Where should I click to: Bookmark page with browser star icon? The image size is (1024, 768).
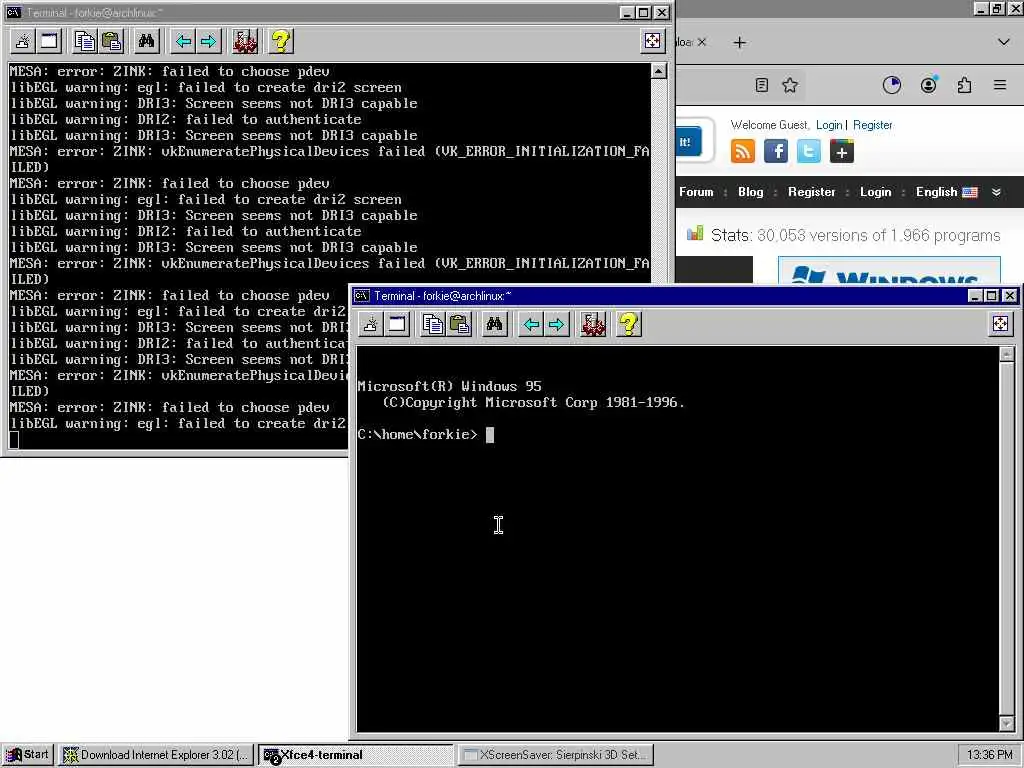[790, 85]
